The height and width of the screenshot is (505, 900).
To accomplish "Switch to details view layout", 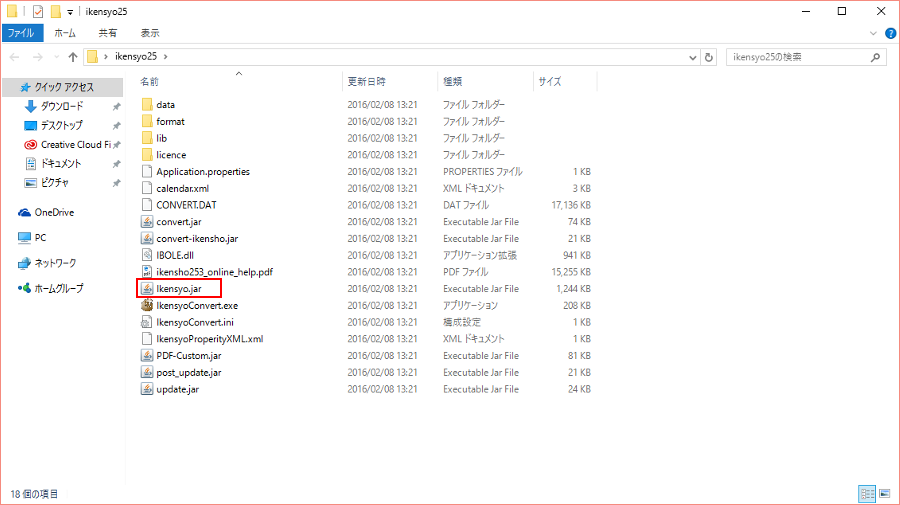I will (x=867, y=494).
